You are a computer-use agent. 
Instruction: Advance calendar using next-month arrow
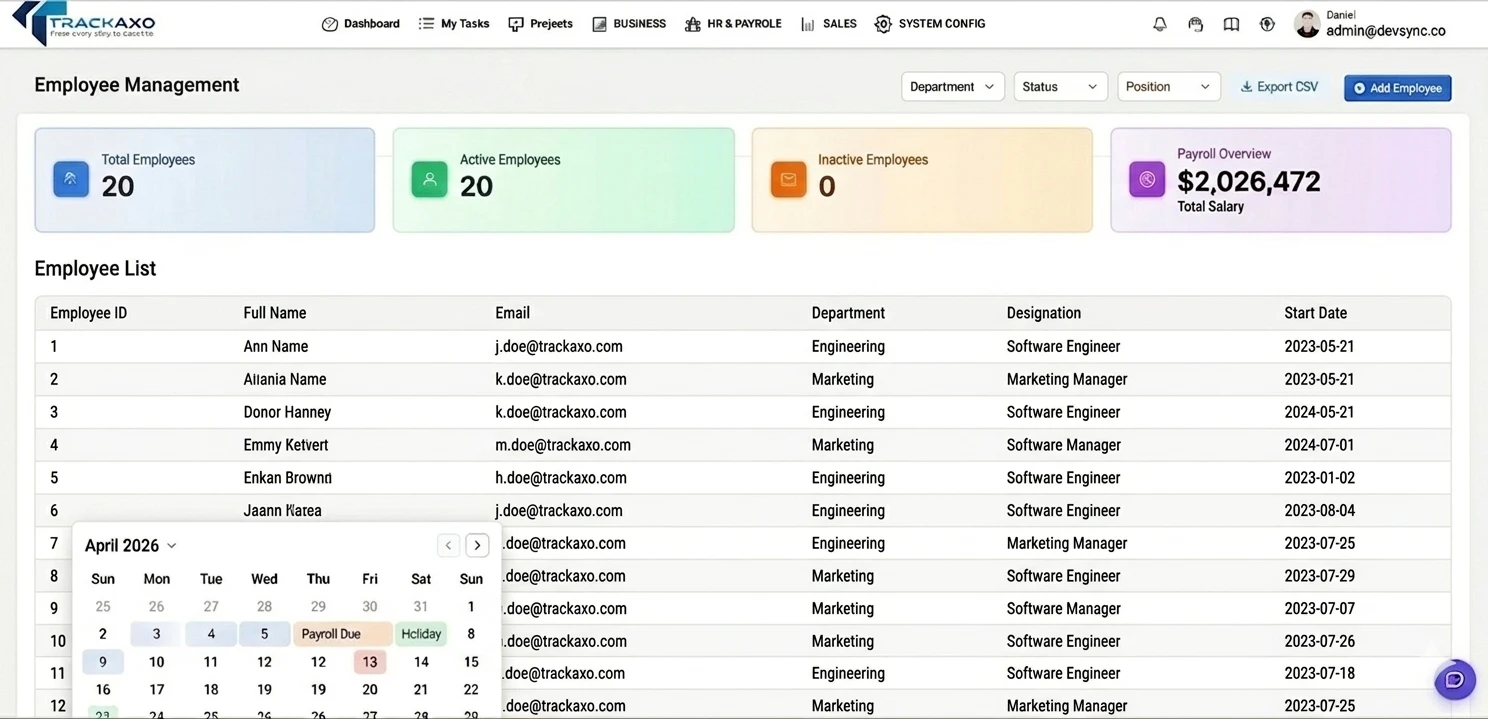pyautogui.click(x=477, y=545)
